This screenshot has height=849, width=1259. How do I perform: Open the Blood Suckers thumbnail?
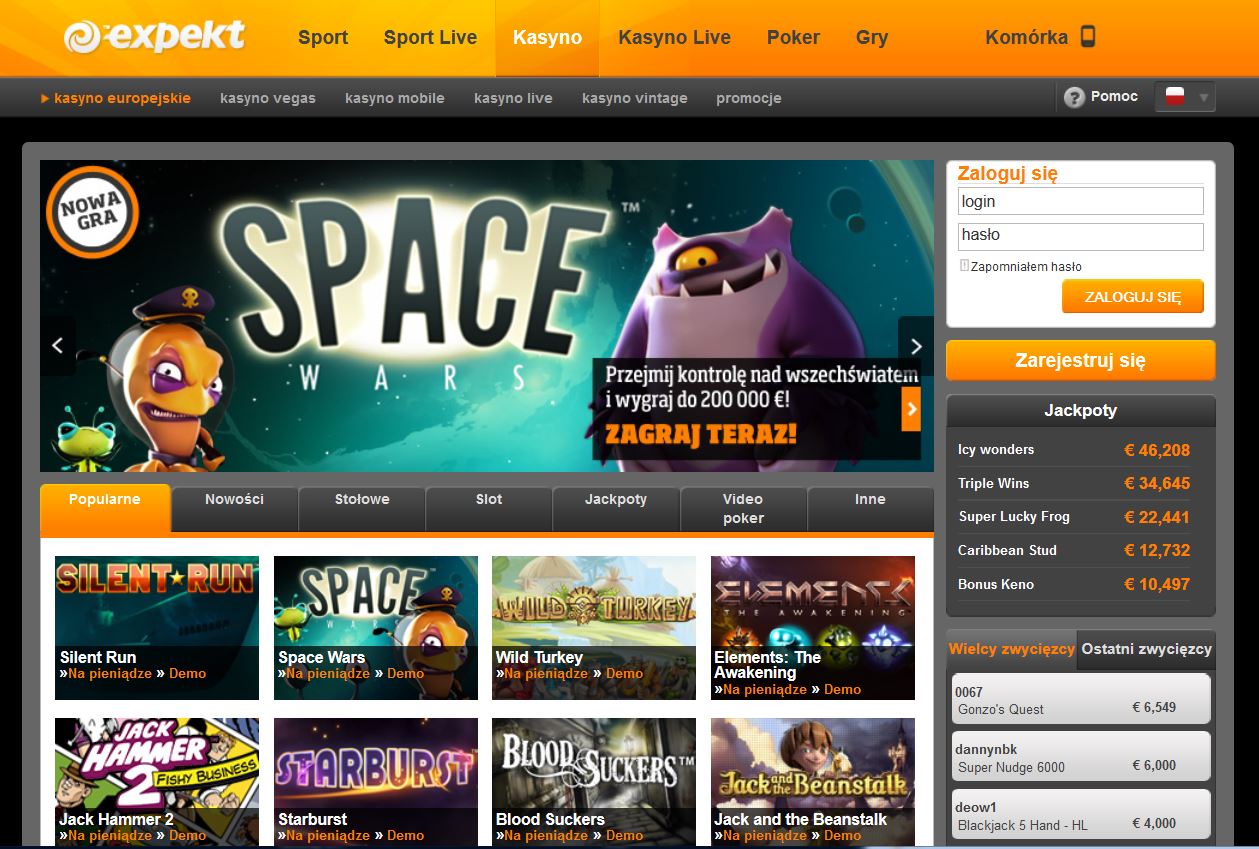click(594, 781)
